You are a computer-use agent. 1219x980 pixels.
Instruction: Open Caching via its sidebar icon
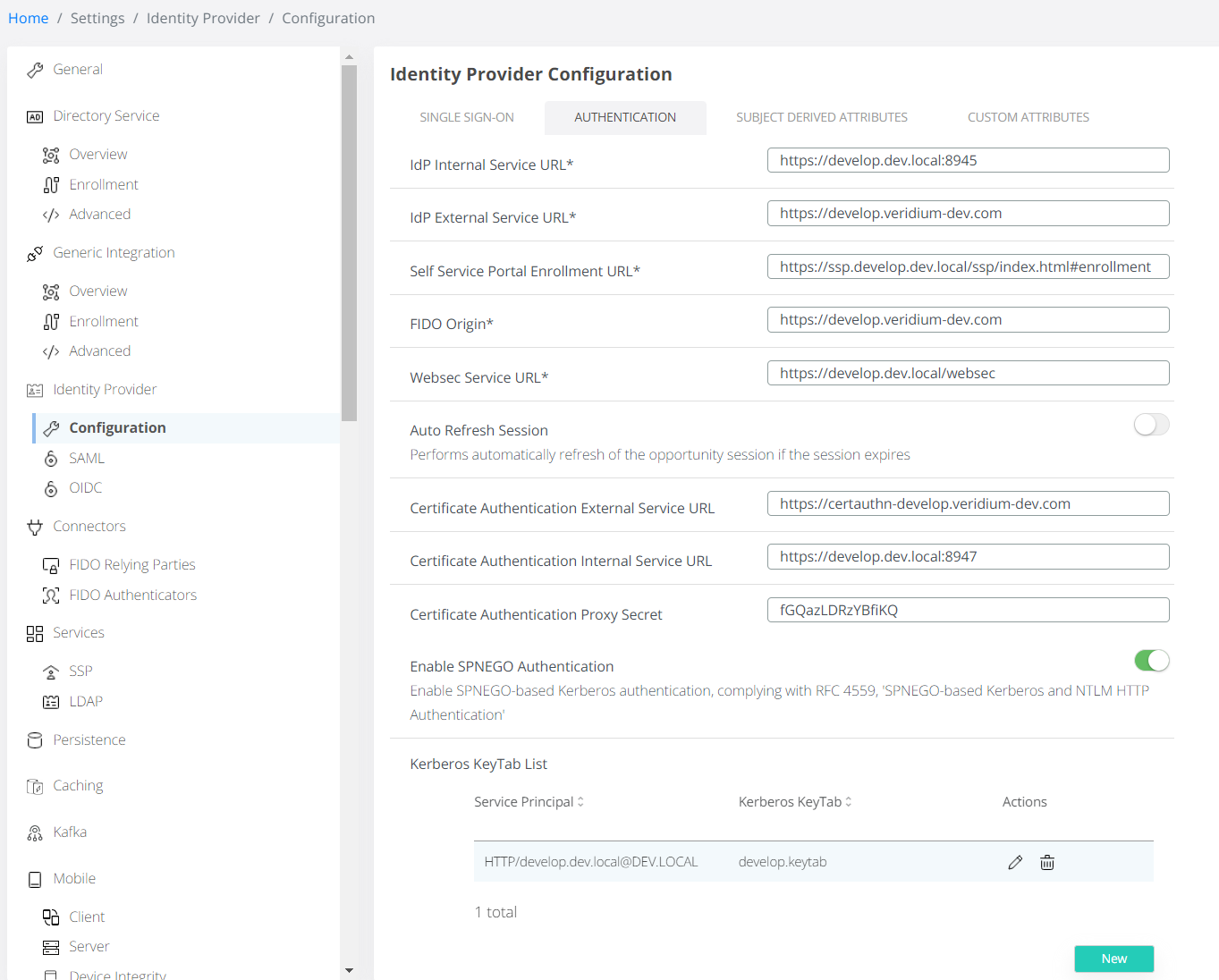click(34, 785)
